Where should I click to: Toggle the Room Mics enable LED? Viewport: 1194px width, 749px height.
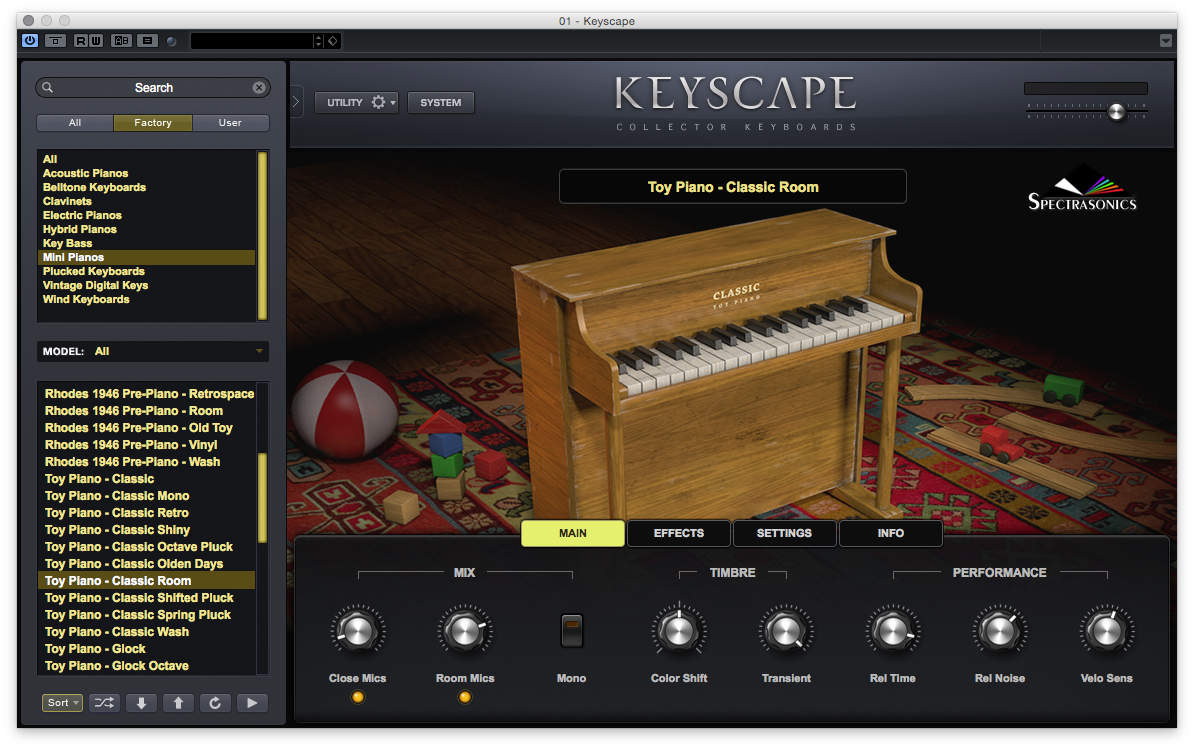[465, 696]
